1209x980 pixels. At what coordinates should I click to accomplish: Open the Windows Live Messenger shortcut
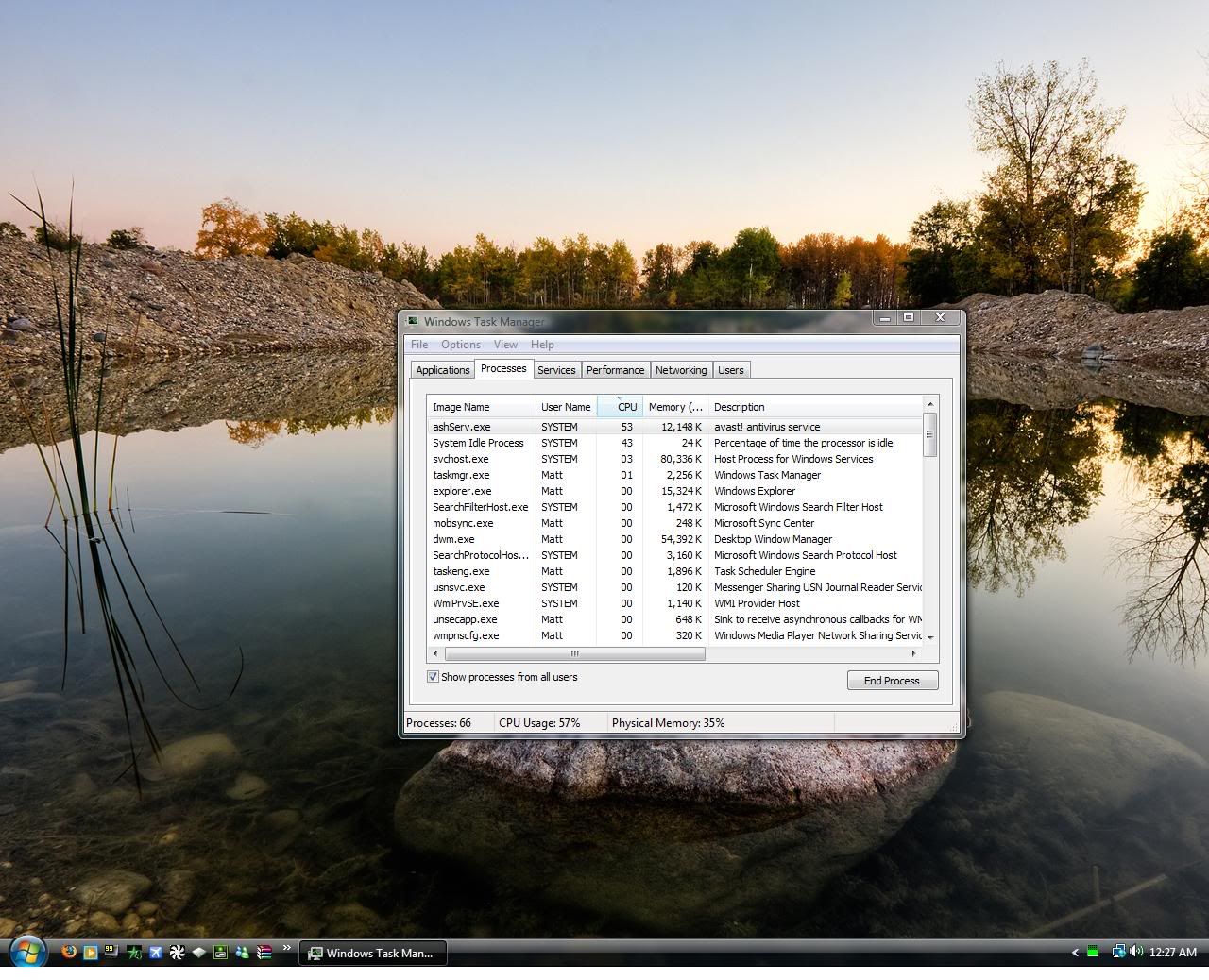(x=243, y=952)
